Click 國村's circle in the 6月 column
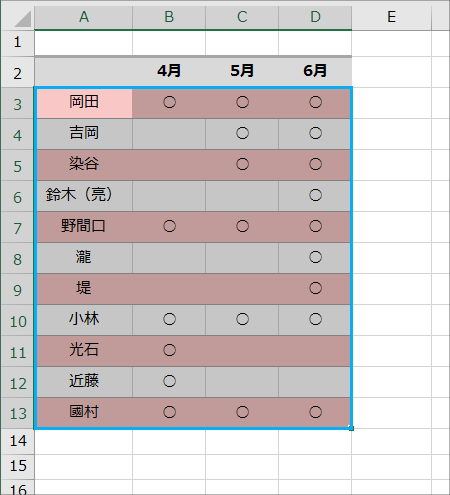Viewport: 450px width, 495px height. 315,412
